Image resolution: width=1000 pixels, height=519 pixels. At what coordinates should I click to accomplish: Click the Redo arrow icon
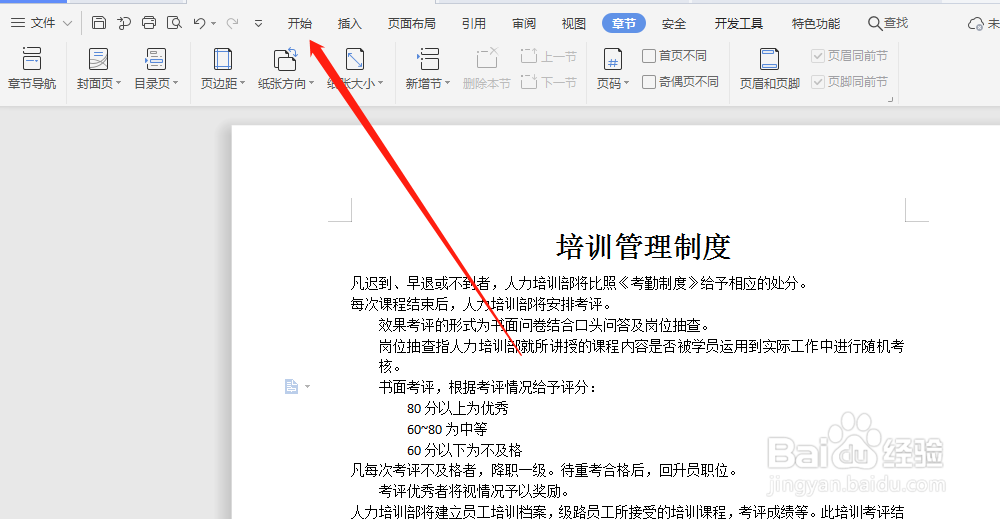(x=232, y=23)
